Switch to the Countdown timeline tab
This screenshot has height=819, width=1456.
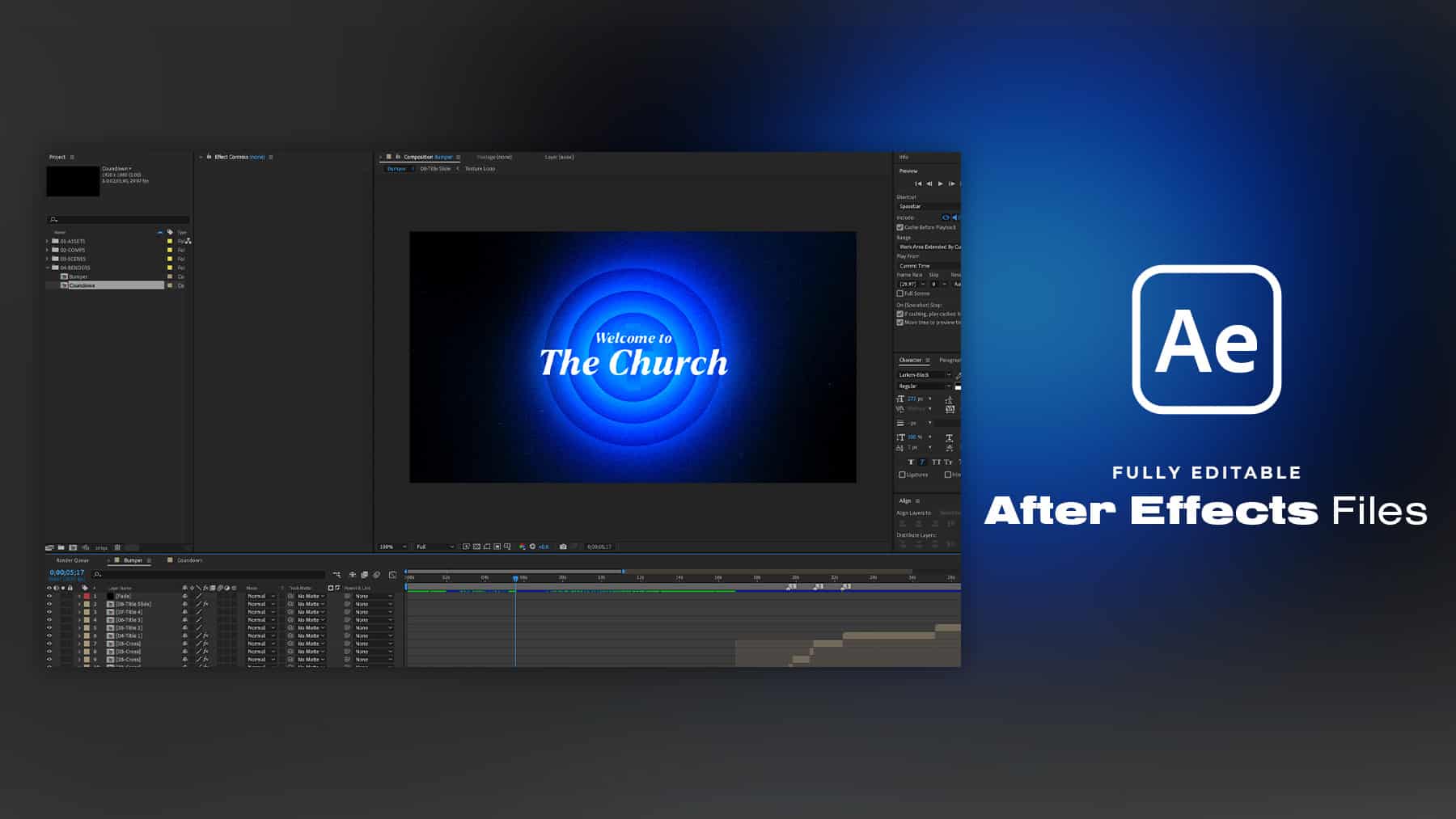(x=190, y=560)
